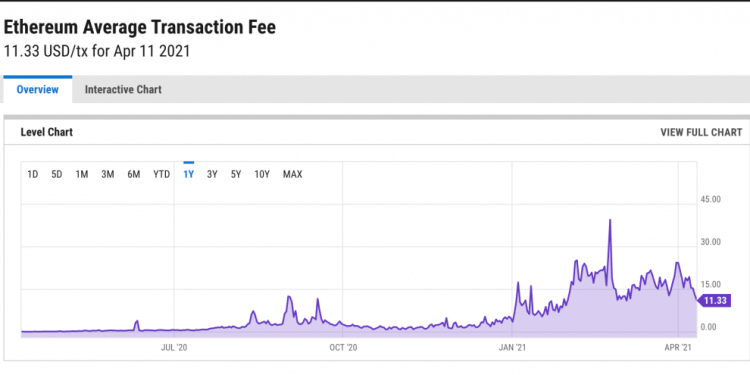Click the Ethereum Average Transaction Fee heading
This screenshot has width=750, height=375.
pyautogui.click(x=140, y=28)
